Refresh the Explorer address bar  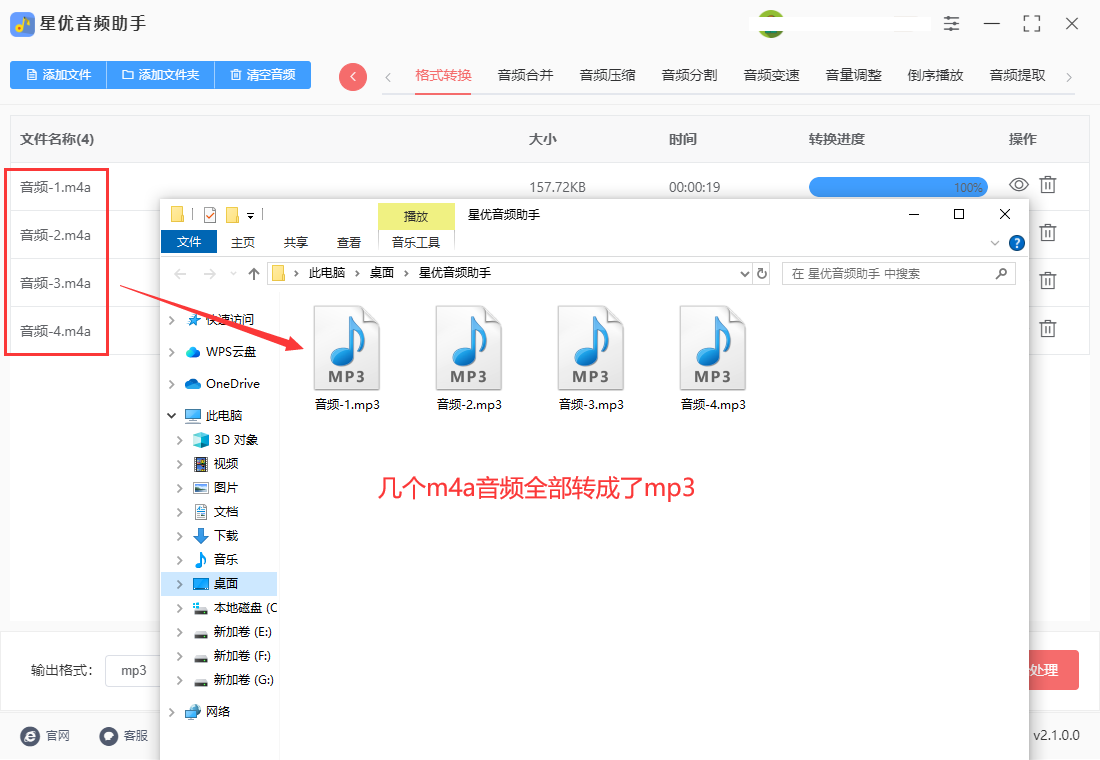tap(762, 274)
